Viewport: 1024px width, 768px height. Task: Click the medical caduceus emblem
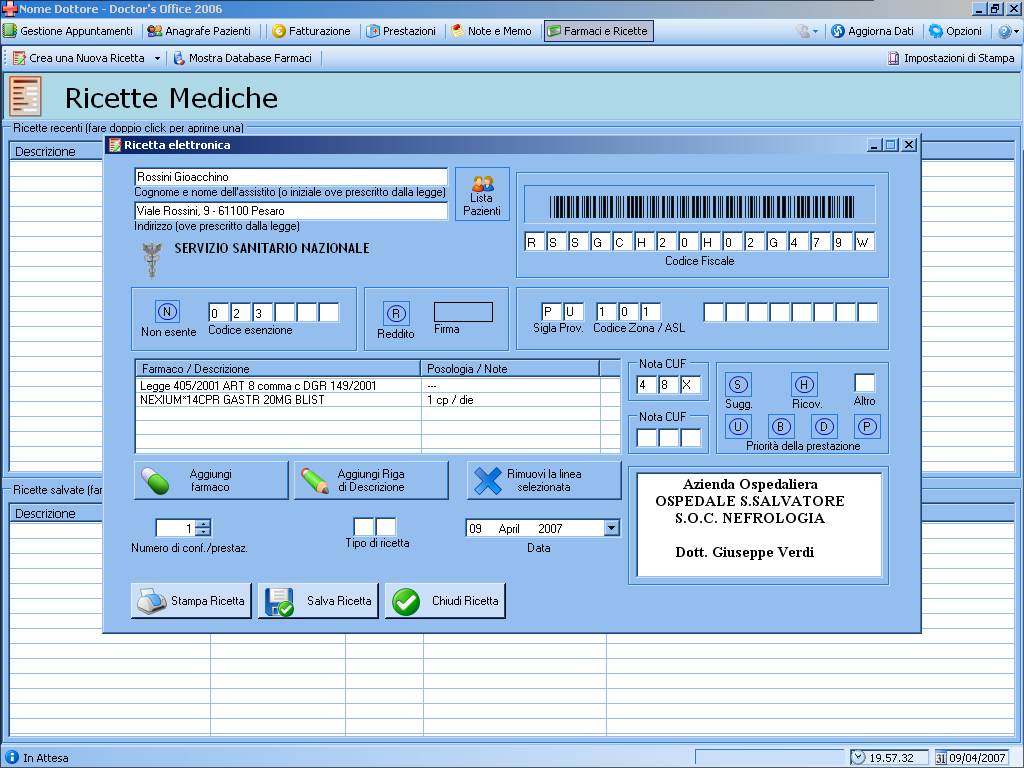coord(152,260)
